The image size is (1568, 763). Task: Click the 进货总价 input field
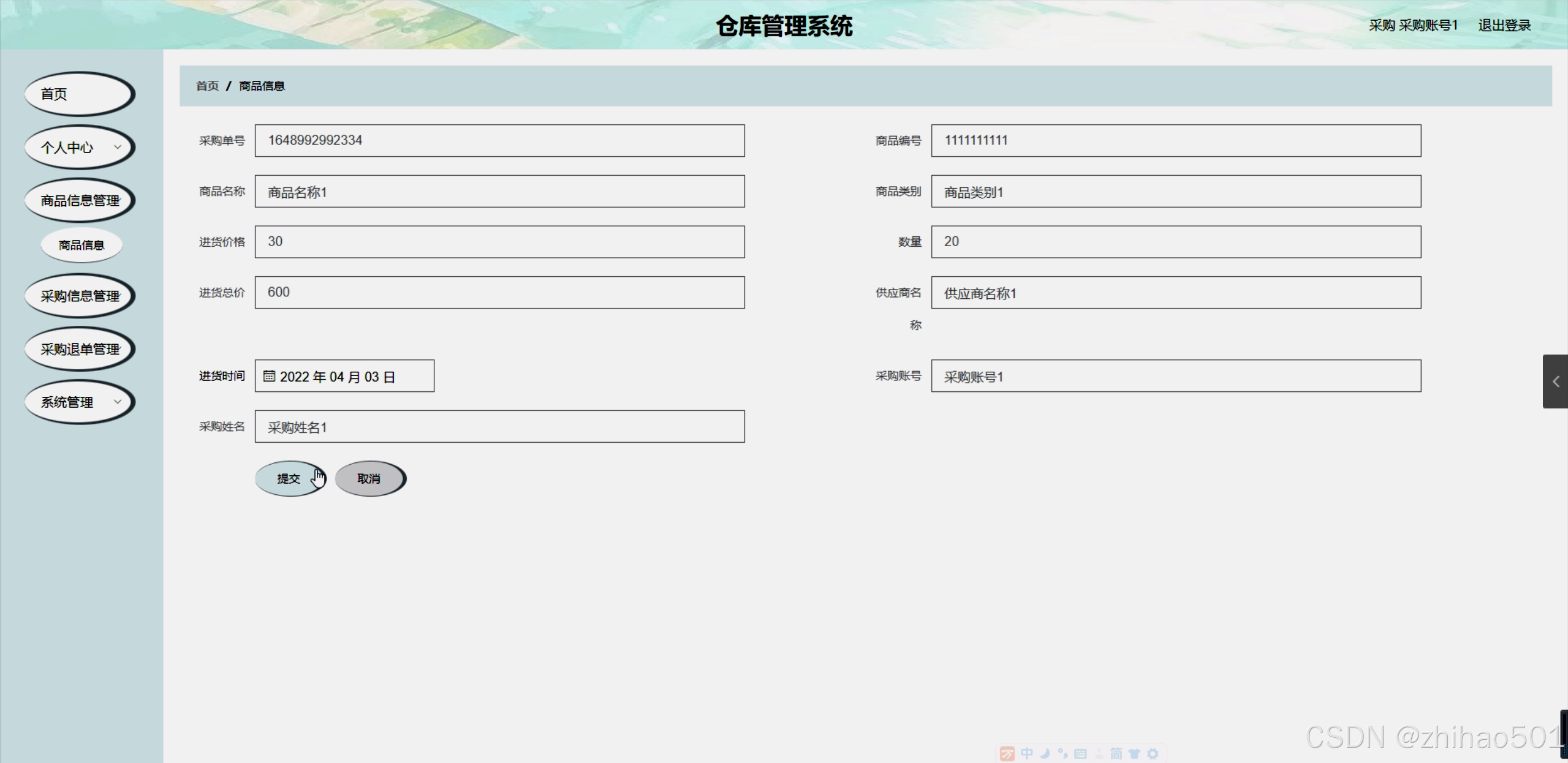[499, 292]
